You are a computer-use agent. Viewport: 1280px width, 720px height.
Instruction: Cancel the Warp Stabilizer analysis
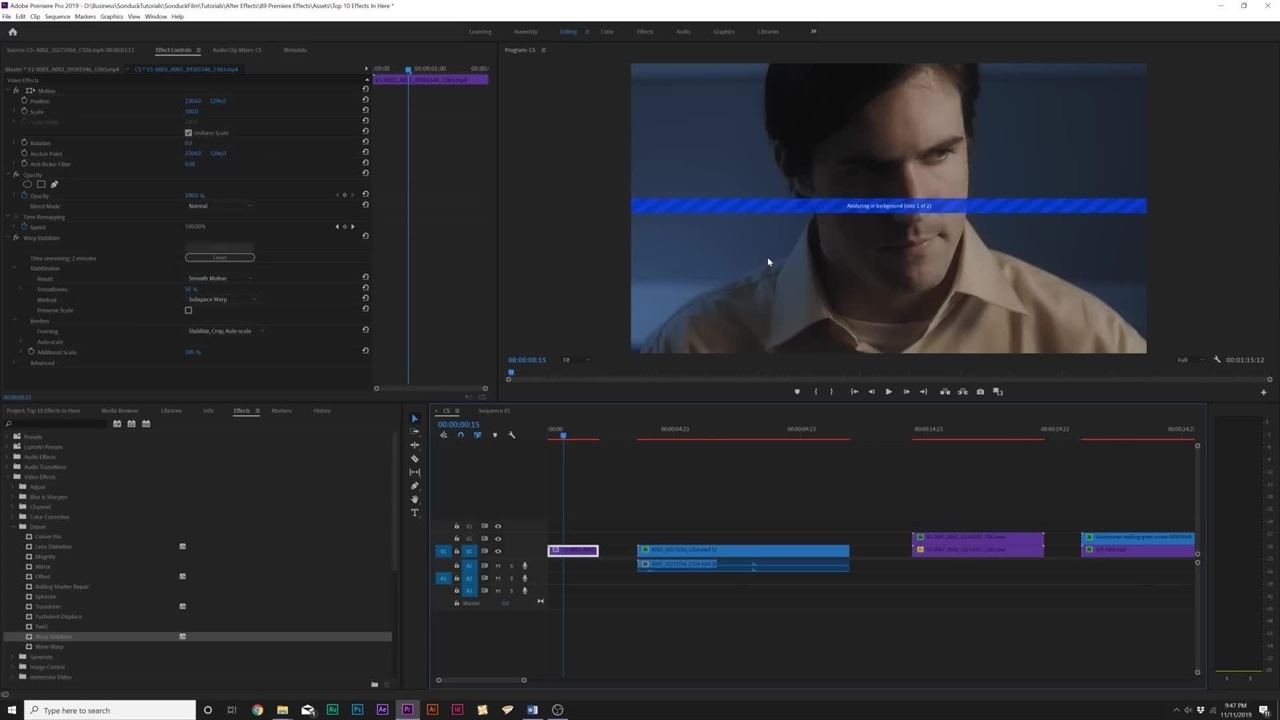coord(219,258)
